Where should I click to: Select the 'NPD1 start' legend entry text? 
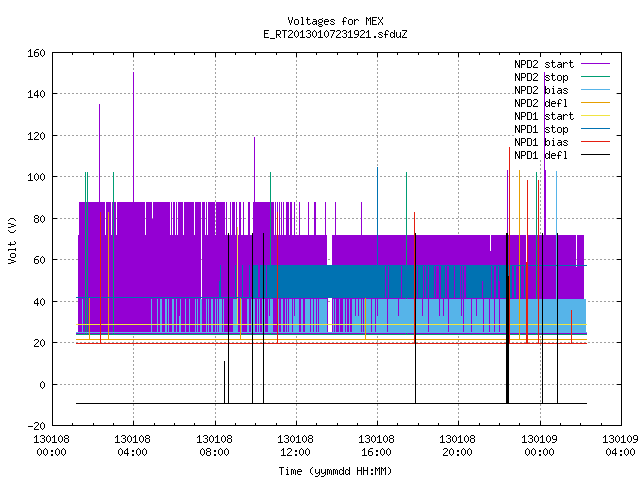544,116
